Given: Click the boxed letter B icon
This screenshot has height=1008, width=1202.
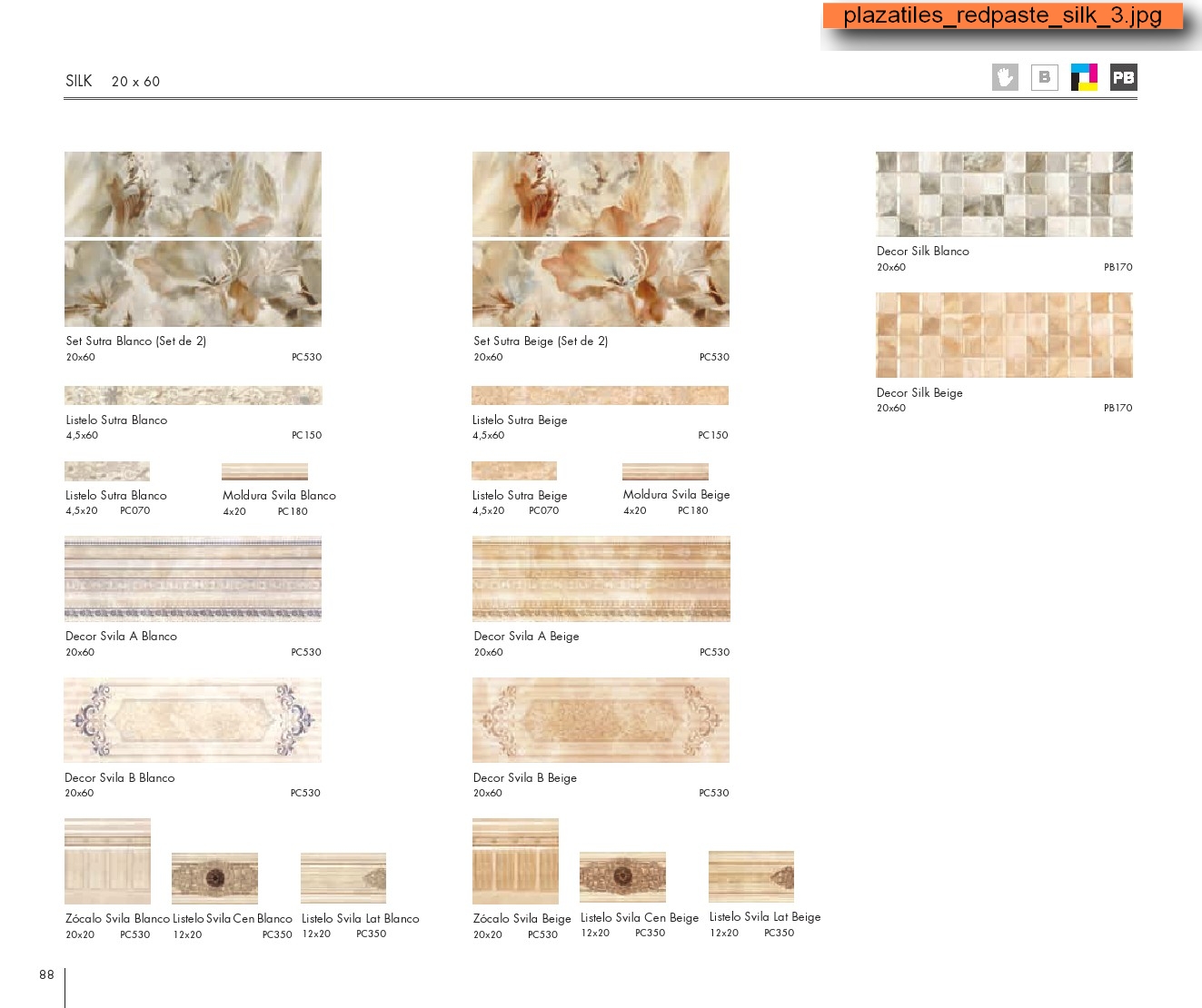Looking at the screenshot, I should pyautogui.click(x=1045, y=77).
